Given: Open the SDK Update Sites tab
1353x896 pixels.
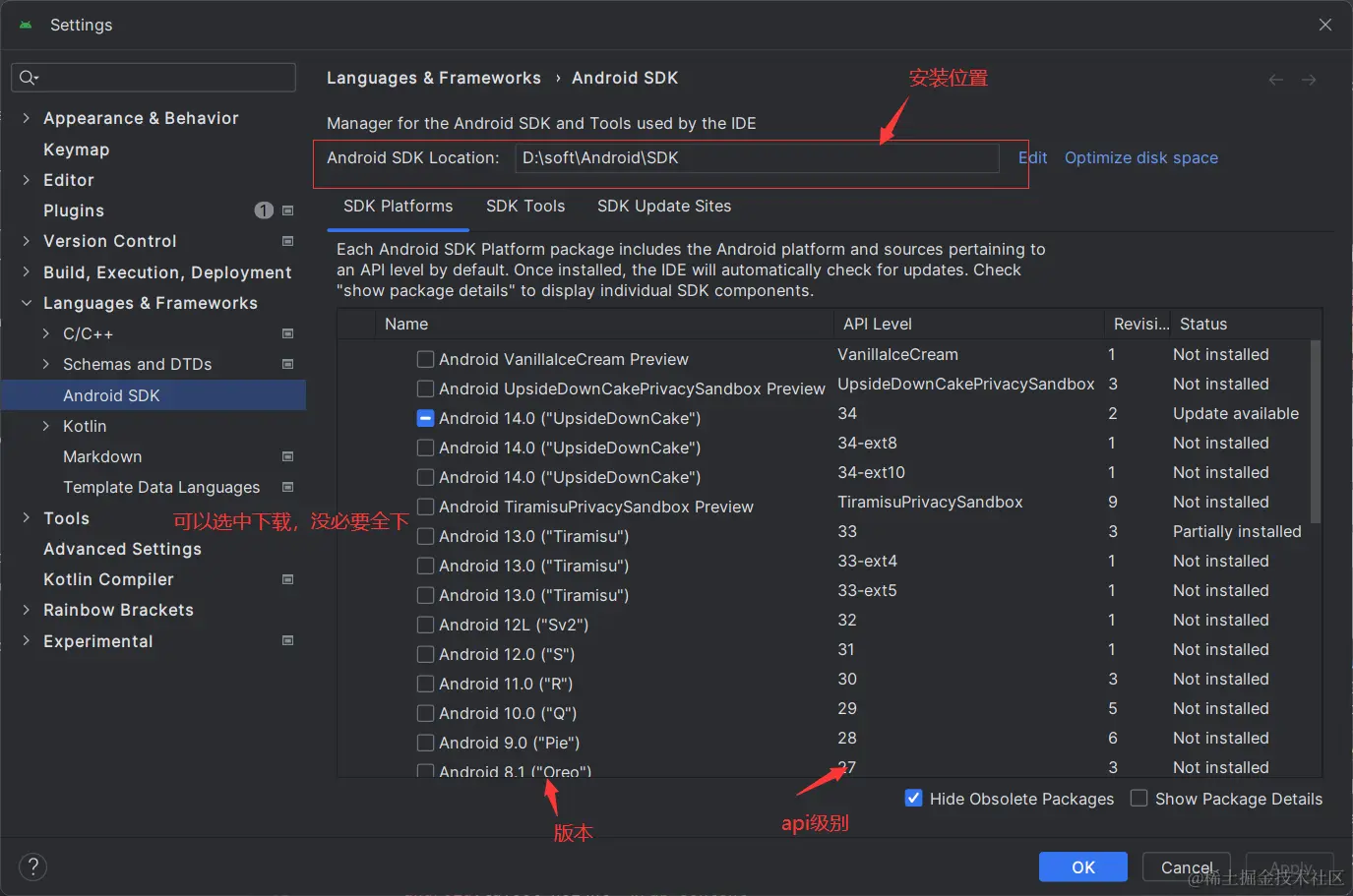Looking at the screenshot, I should point(664,206).
